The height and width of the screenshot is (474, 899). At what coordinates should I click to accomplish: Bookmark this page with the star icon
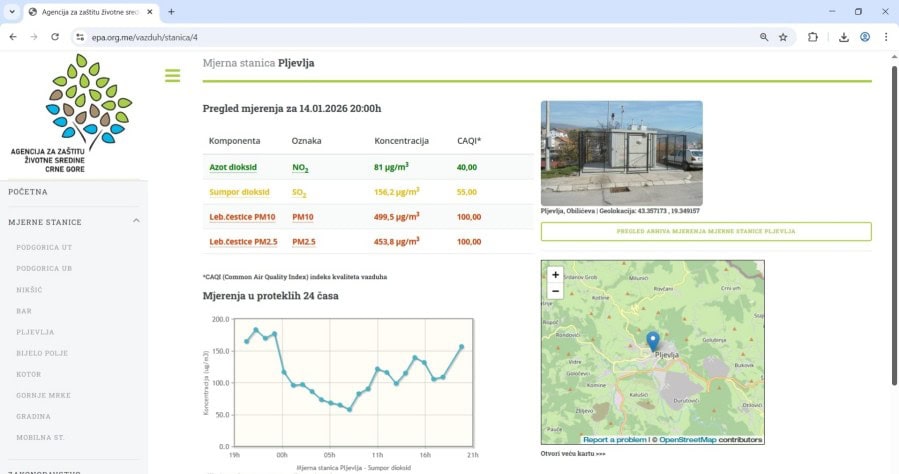coord(783,37)
